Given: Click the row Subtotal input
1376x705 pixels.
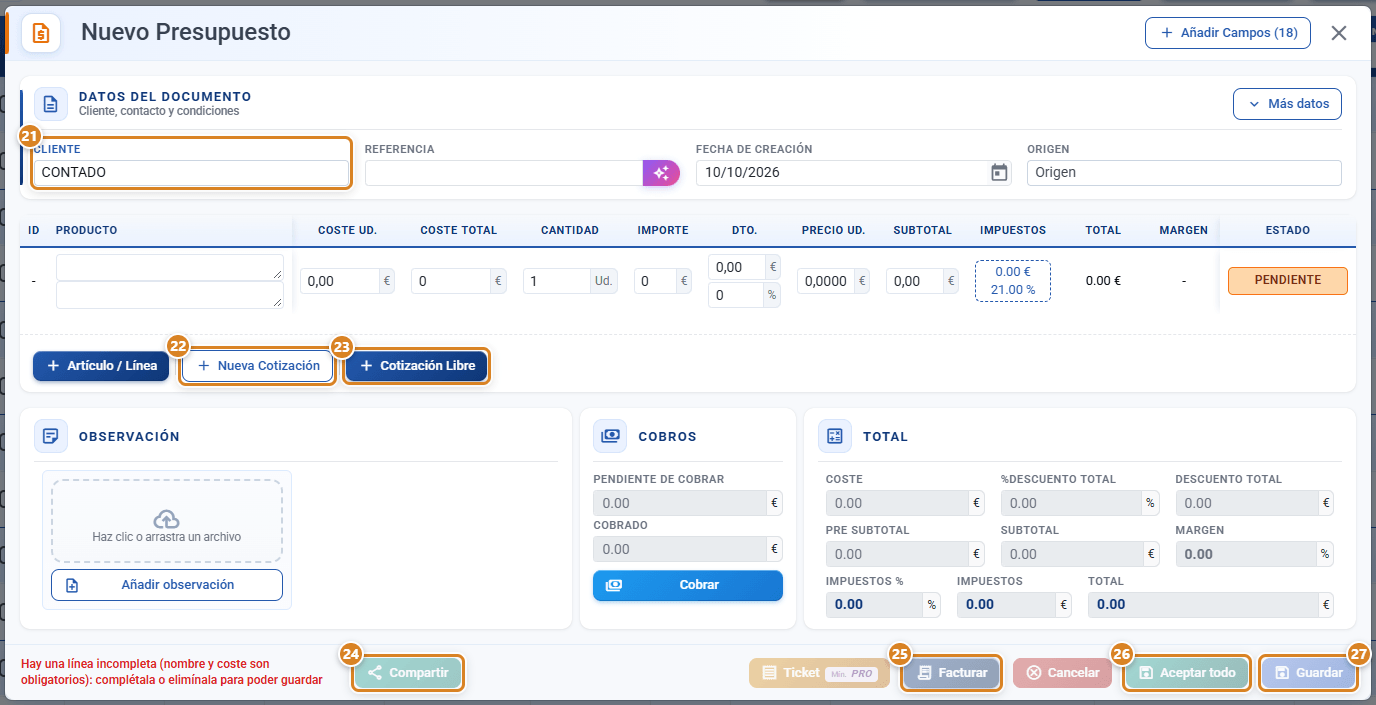Looking at the screenshot, I should point(914,282).
